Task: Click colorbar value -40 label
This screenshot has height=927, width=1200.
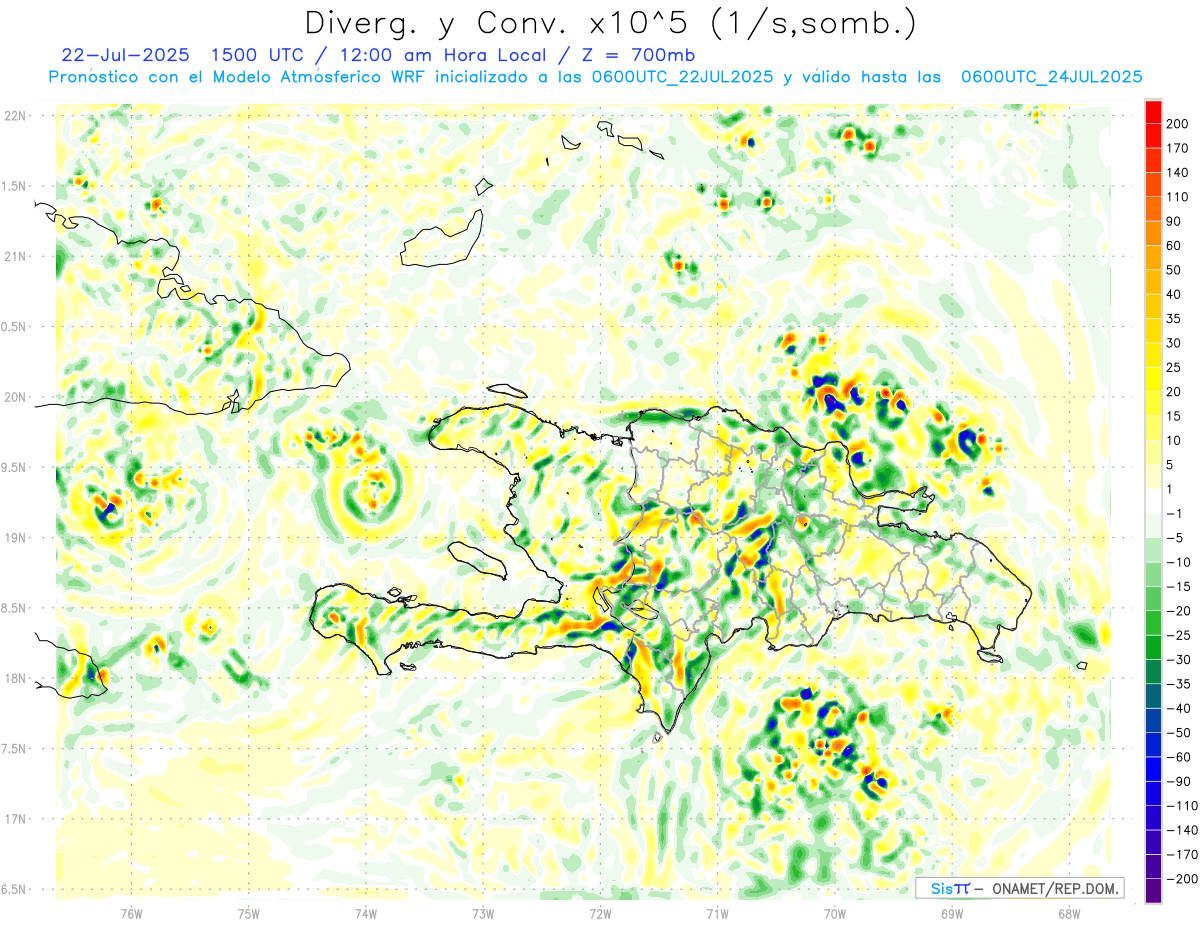Action: click(x=1178, y=708)
